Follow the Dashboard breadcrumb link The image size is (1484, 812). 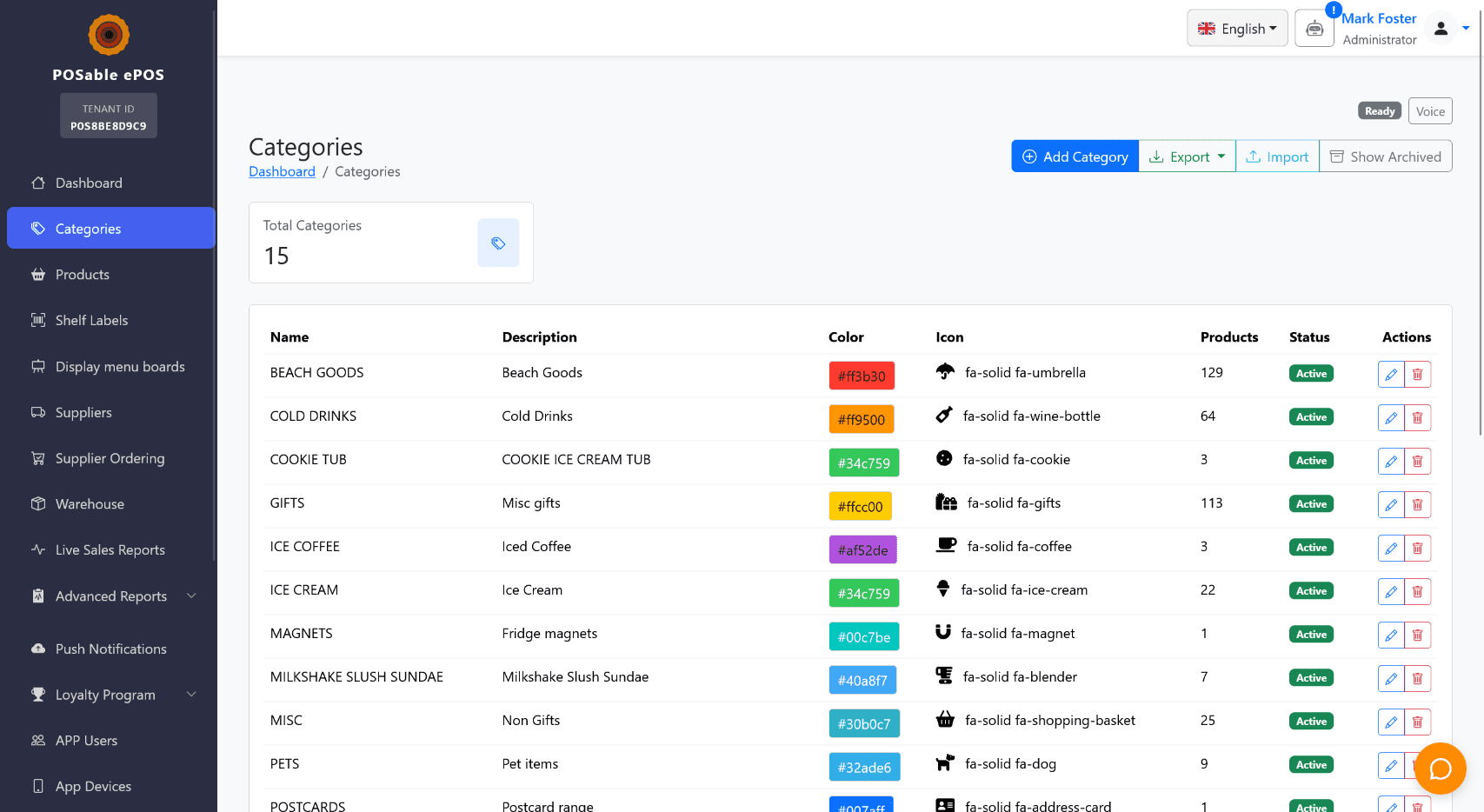click(x=282, y=172)
